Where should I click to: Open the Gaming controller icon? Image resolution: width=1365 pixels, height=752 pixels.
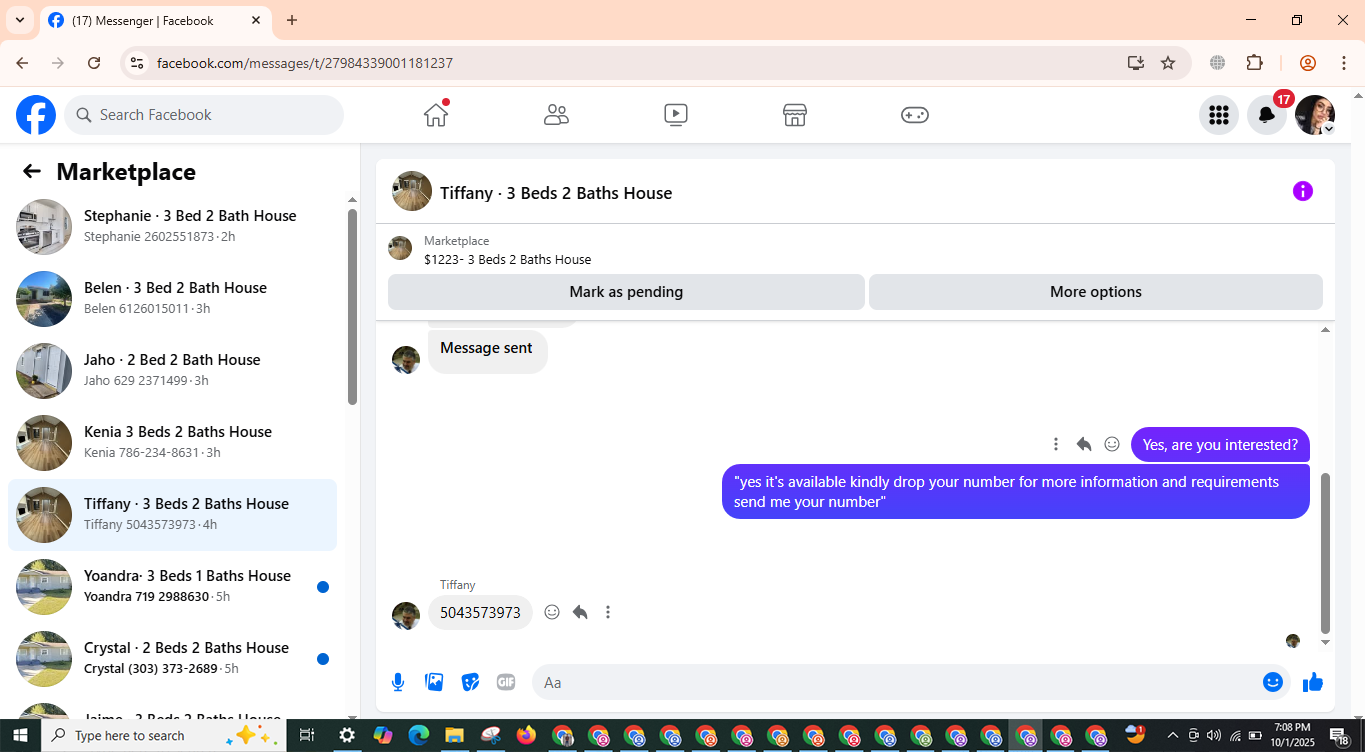click(915, 115)
